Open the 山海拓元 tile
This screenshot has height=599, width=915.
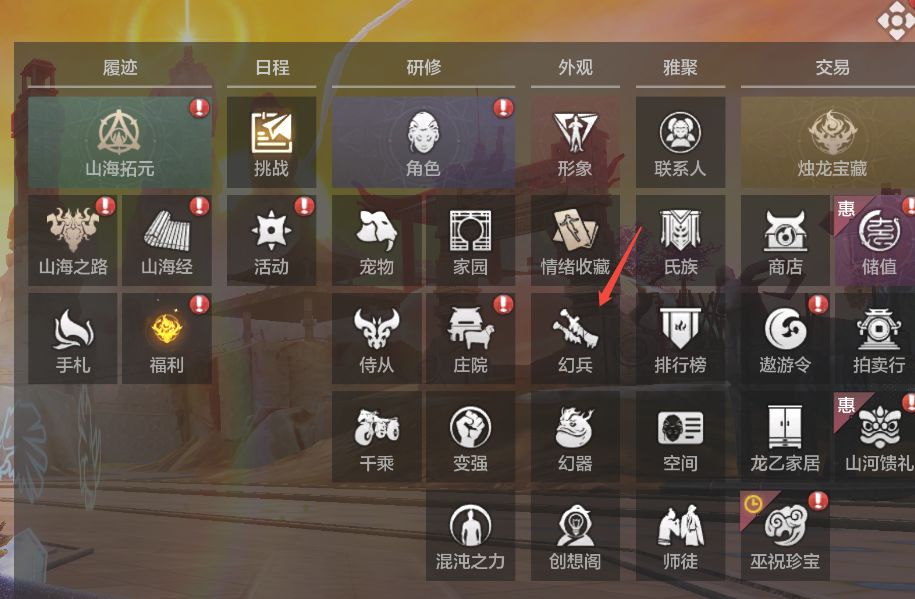pyautogui.click(x=120, y=142)
